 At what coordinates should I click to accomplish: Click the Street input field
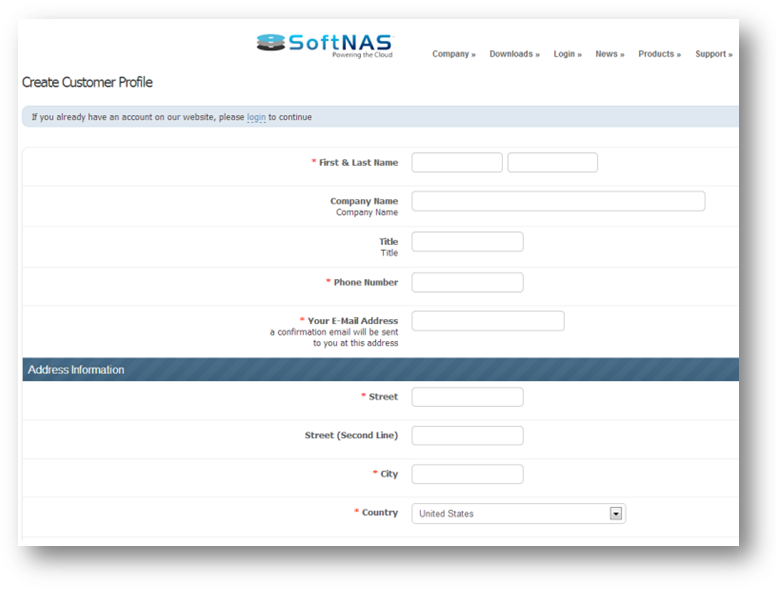[467, 397]
